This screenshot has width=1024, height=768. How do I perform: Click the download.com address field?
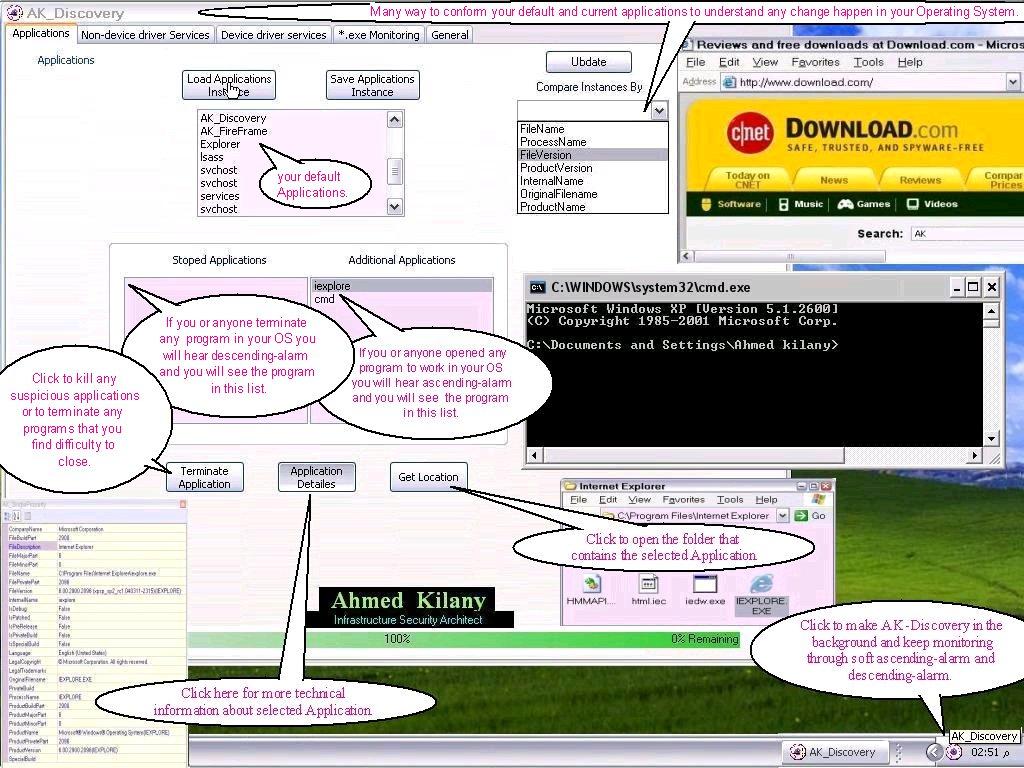point(862,82)
